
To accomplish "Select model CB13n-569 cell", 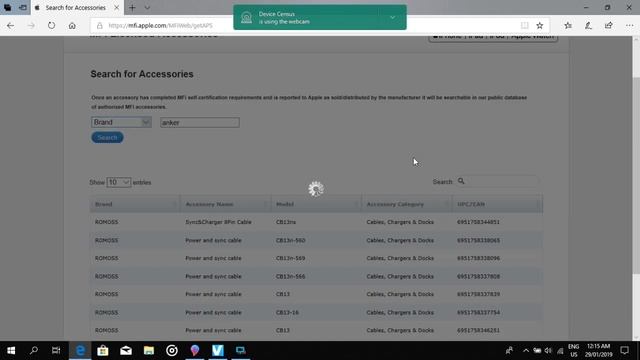I will [291, 258].
